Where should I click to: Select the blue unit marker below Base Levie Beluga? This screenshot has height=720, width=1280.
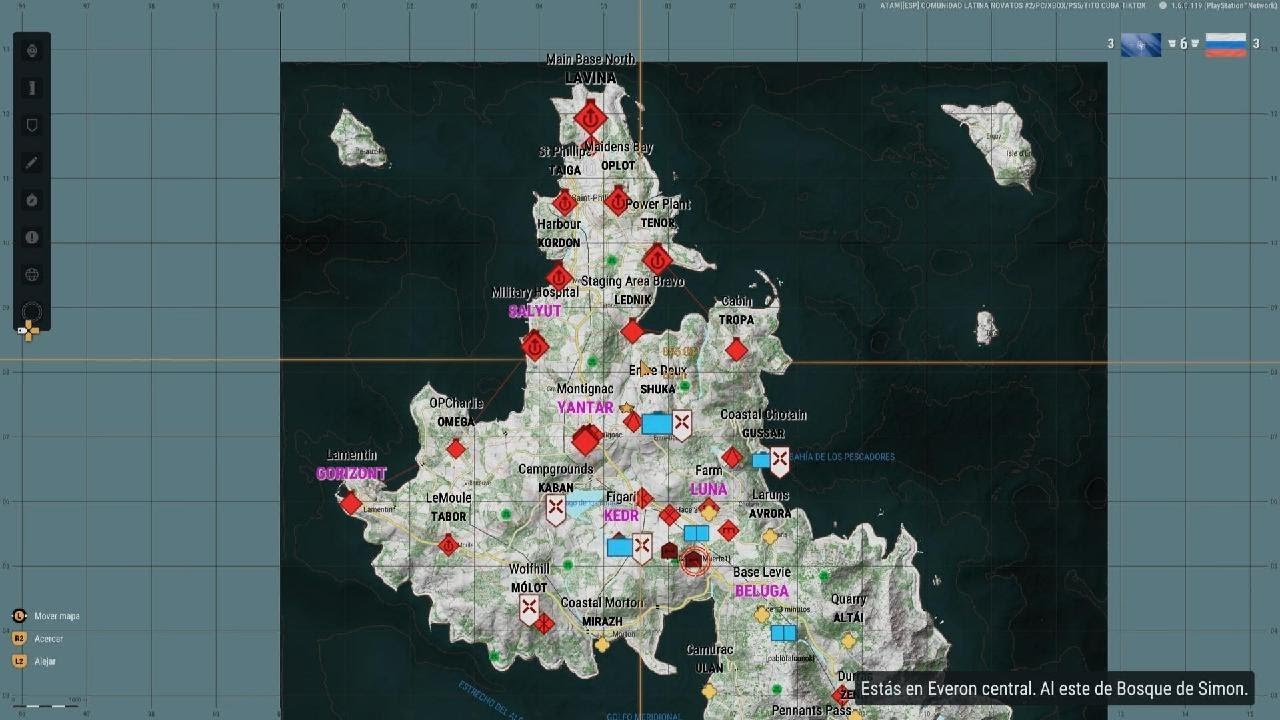pyautogui.click(x=783, y=633)
